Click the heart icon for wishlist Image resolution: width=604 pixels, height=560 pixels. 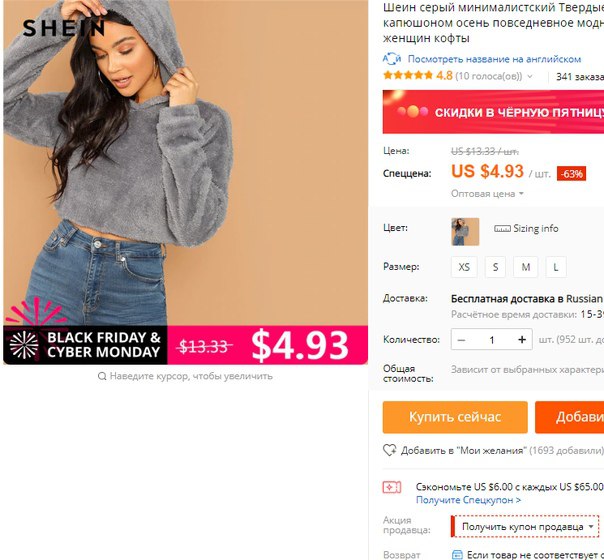coord(389,450)
